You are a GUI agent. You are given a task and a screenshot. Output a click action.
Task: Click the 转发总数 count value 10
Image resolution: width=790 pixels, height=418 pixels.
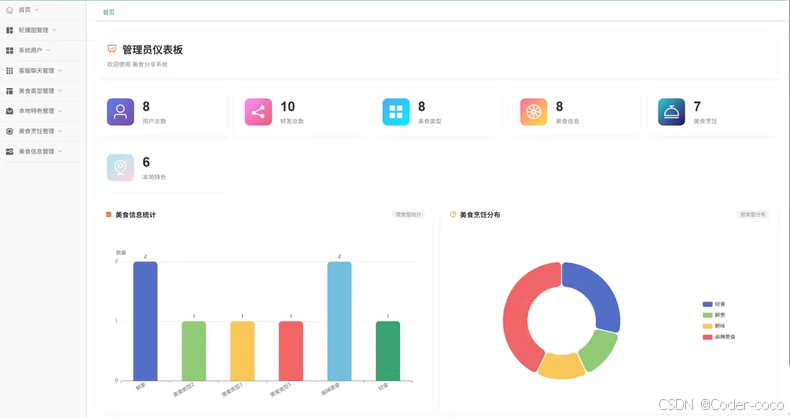(288, 107)
